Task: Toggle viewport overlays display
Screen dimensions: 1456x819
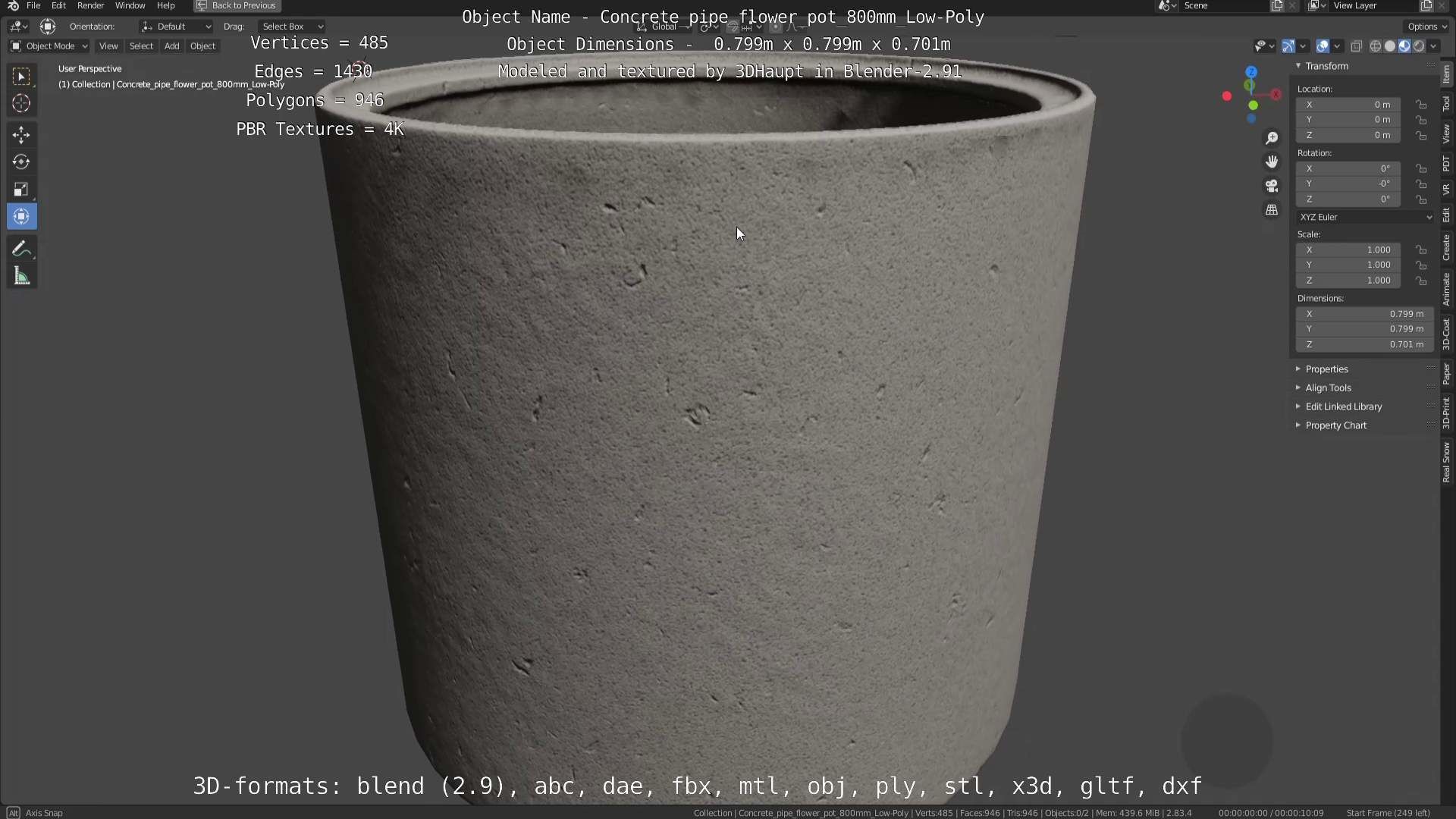Action: (1323, 46)
